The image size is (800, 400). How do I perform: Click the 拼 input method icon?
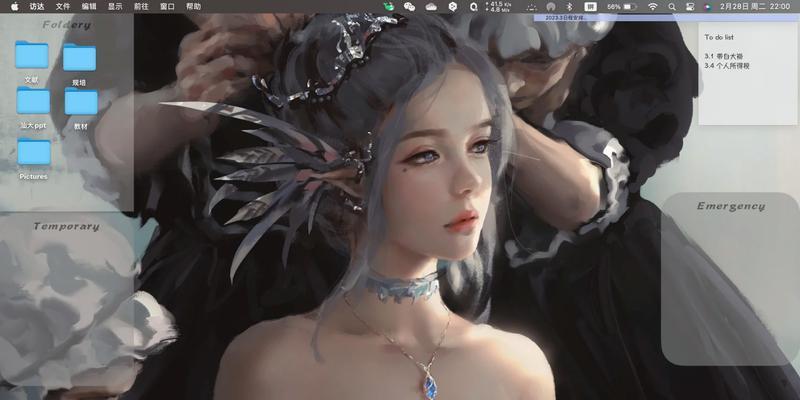590,7
